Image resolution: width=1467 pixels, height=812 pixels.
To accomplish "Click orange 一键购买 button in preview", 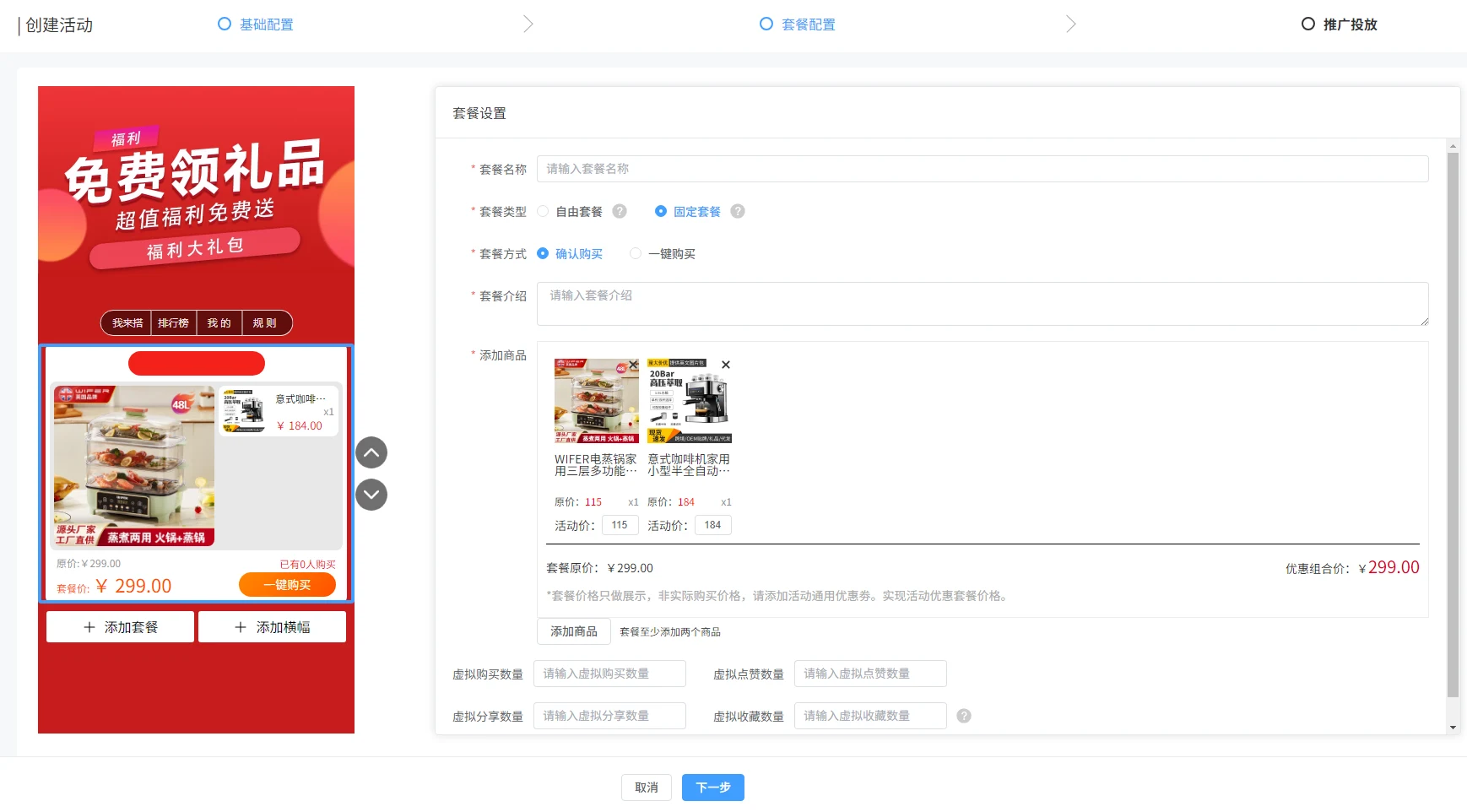I will click(x=287, y=585).
